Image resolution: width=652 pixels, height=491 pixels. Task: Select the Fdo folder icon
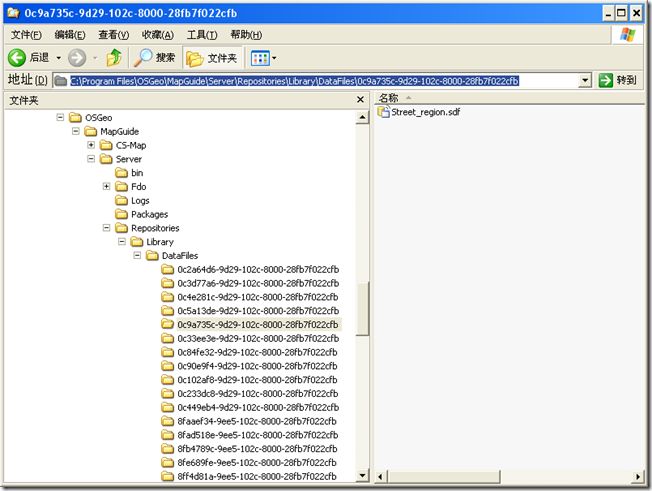121,186
